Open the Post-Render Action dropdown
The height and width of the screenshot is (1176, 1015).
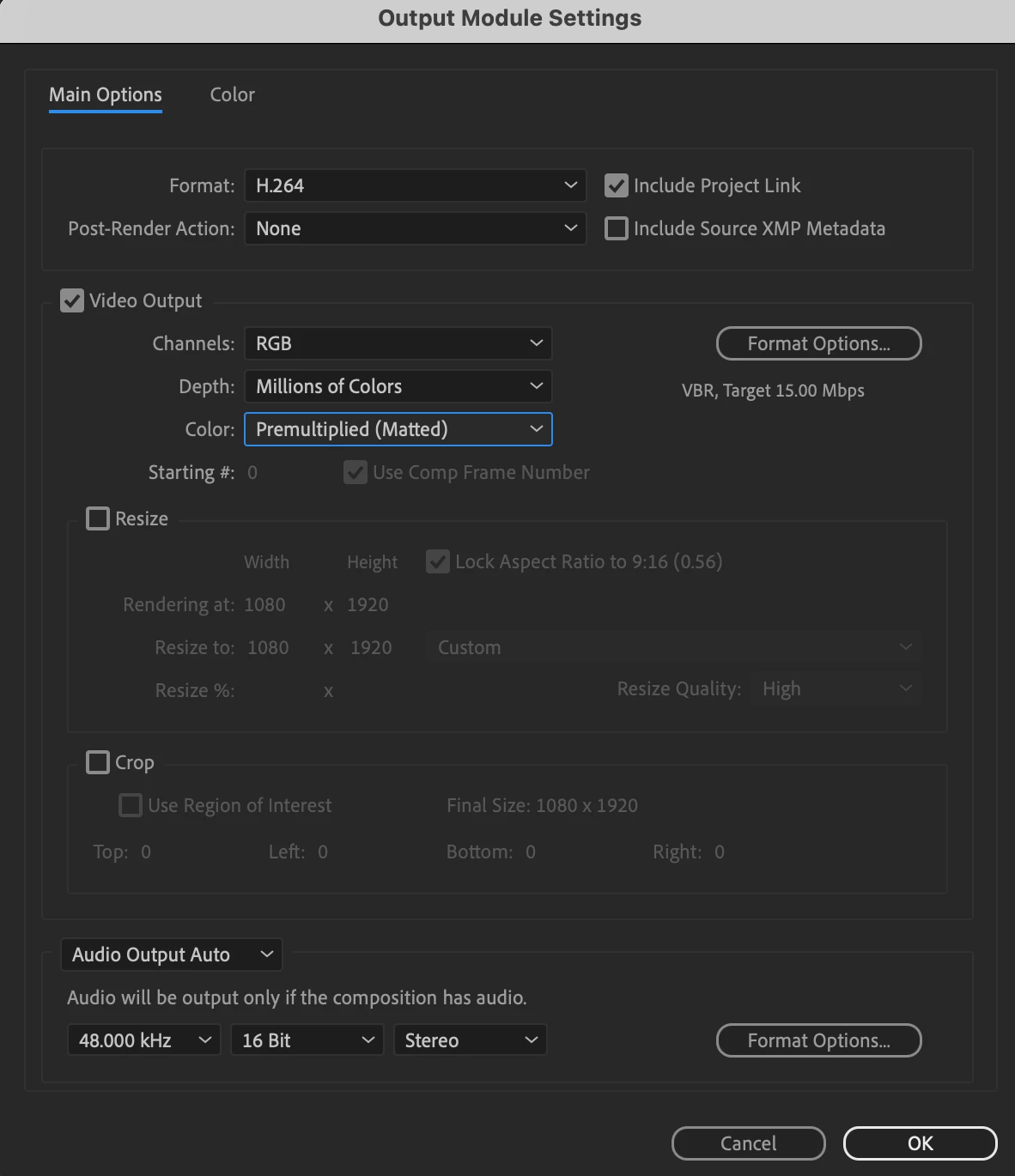(415, 228)
